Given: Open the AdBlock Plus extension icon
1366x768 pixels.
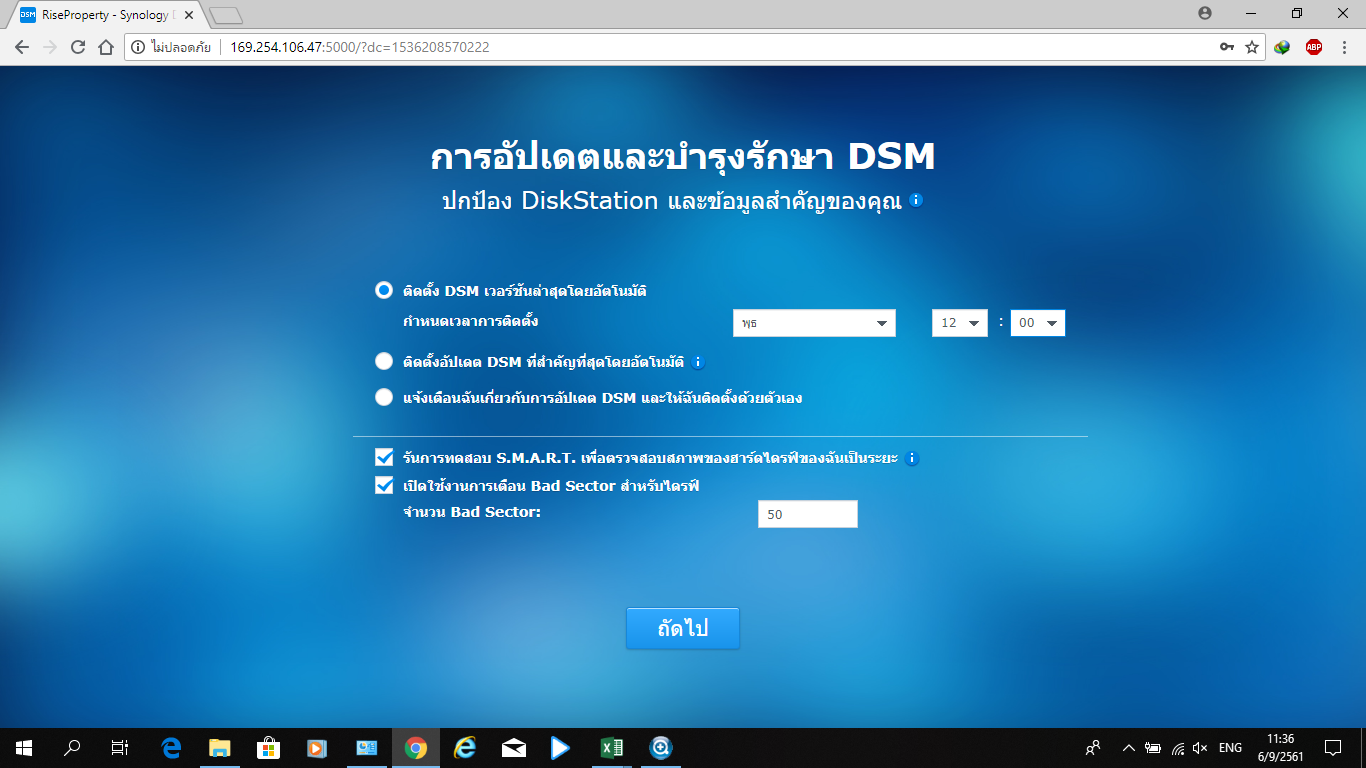Looking at the screenshot, I should pyautogui.click(x=1313, y=47).
